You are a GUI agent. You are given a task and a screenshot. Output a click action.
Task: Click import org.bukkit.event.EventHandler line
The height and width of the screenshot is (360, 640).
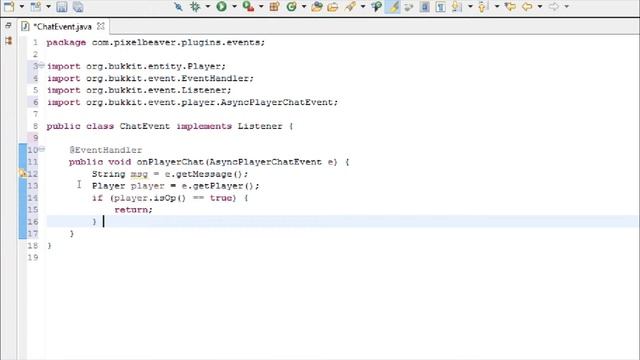150,78
